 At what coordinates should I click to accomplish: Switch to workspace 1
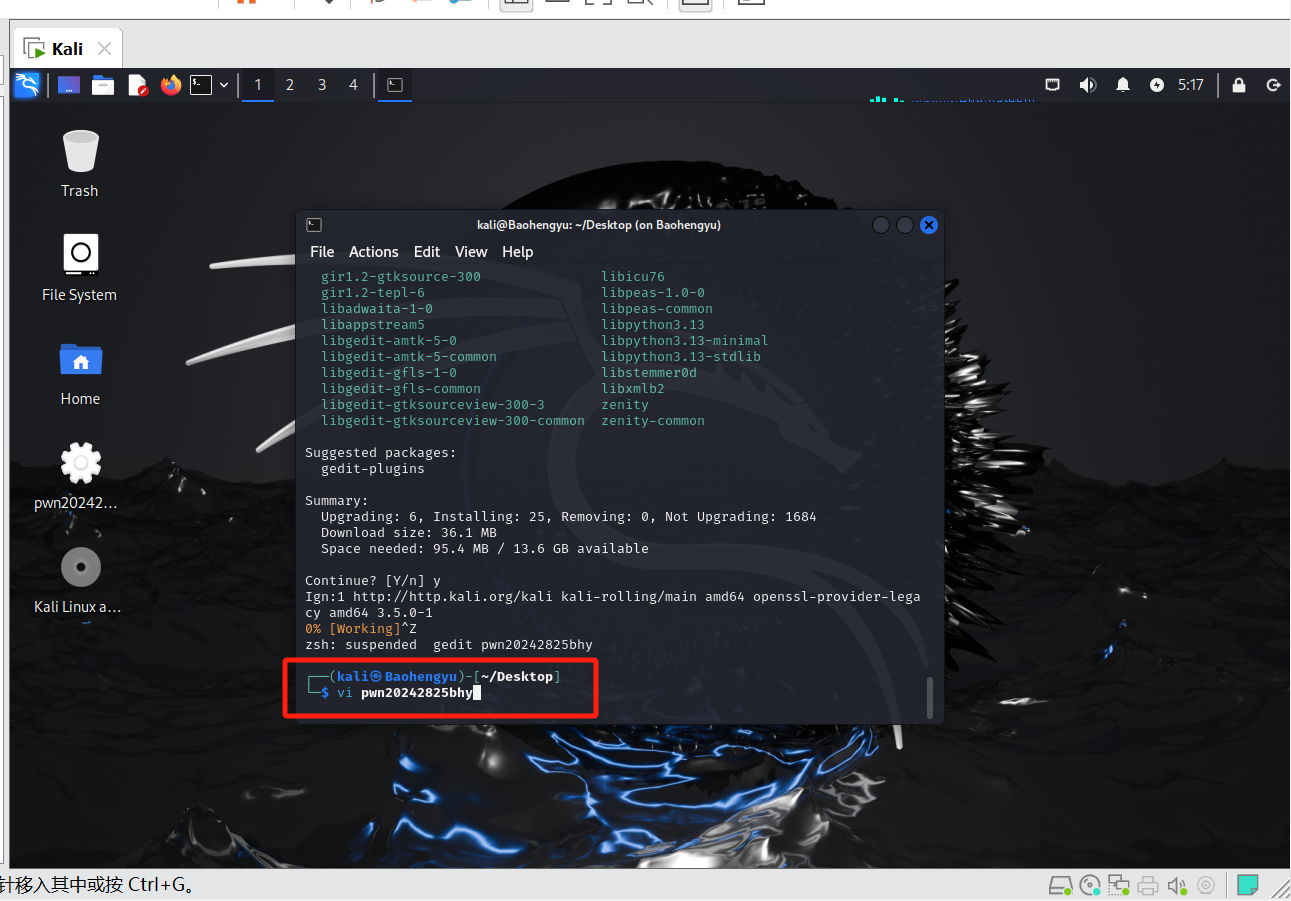point(258,85)
